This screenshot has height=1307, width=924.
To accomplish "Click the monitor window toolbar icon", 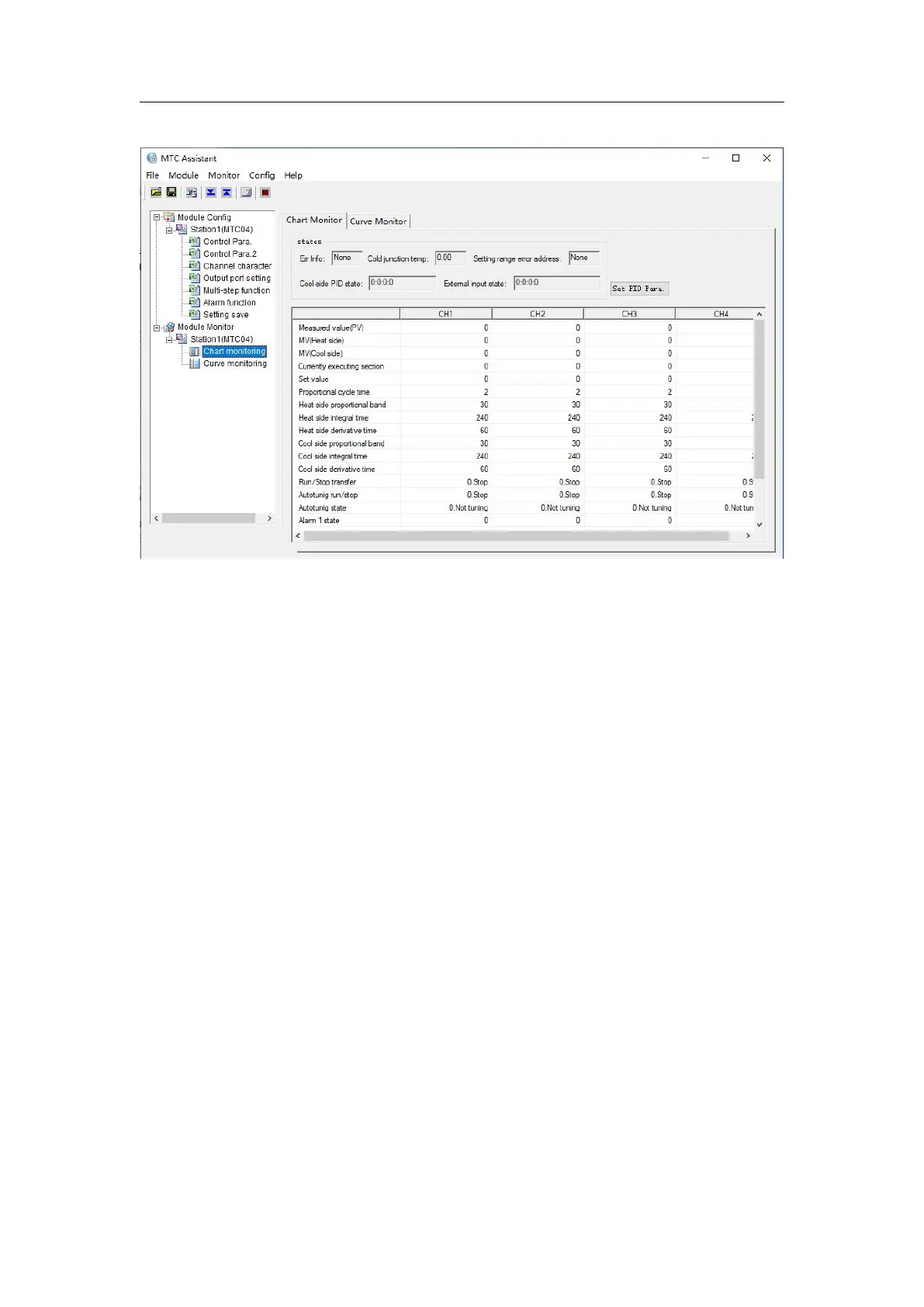I will pyautogui.click(x=246, y=192).
